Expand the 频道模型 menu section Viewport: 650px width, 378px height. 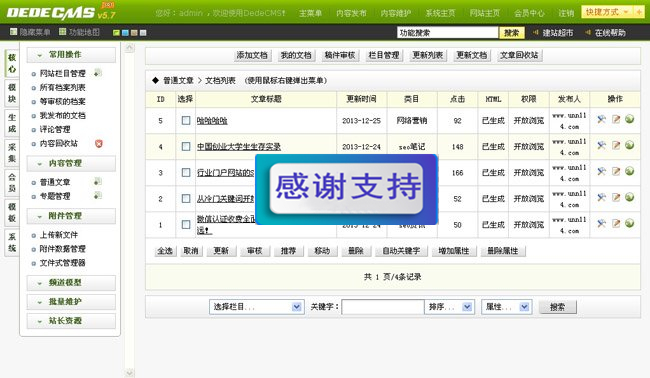pos(71,283)
